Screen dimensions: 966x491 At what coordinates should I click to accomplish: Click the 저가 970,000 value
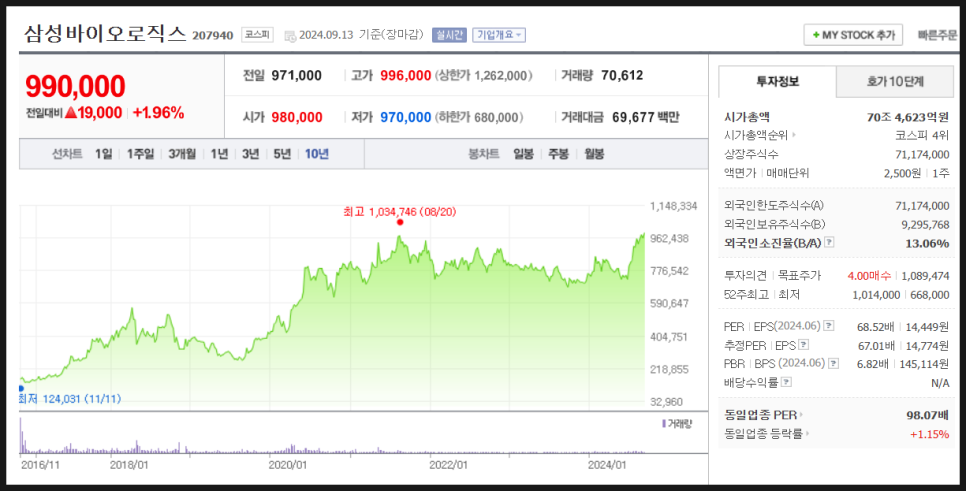[x=405, y=117]
